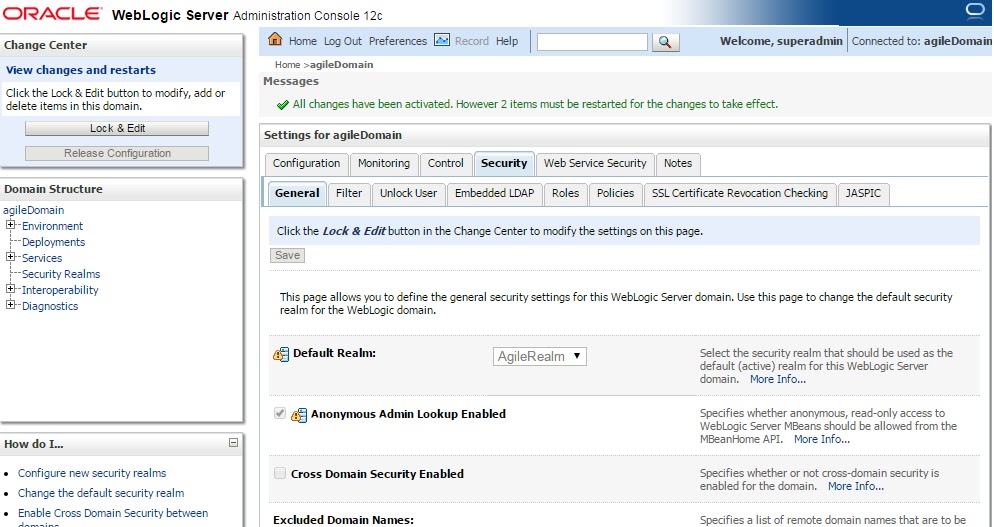Click the Anonymous Admin Lookup warning icon
The image size is (994, 527).
[299, 415]
